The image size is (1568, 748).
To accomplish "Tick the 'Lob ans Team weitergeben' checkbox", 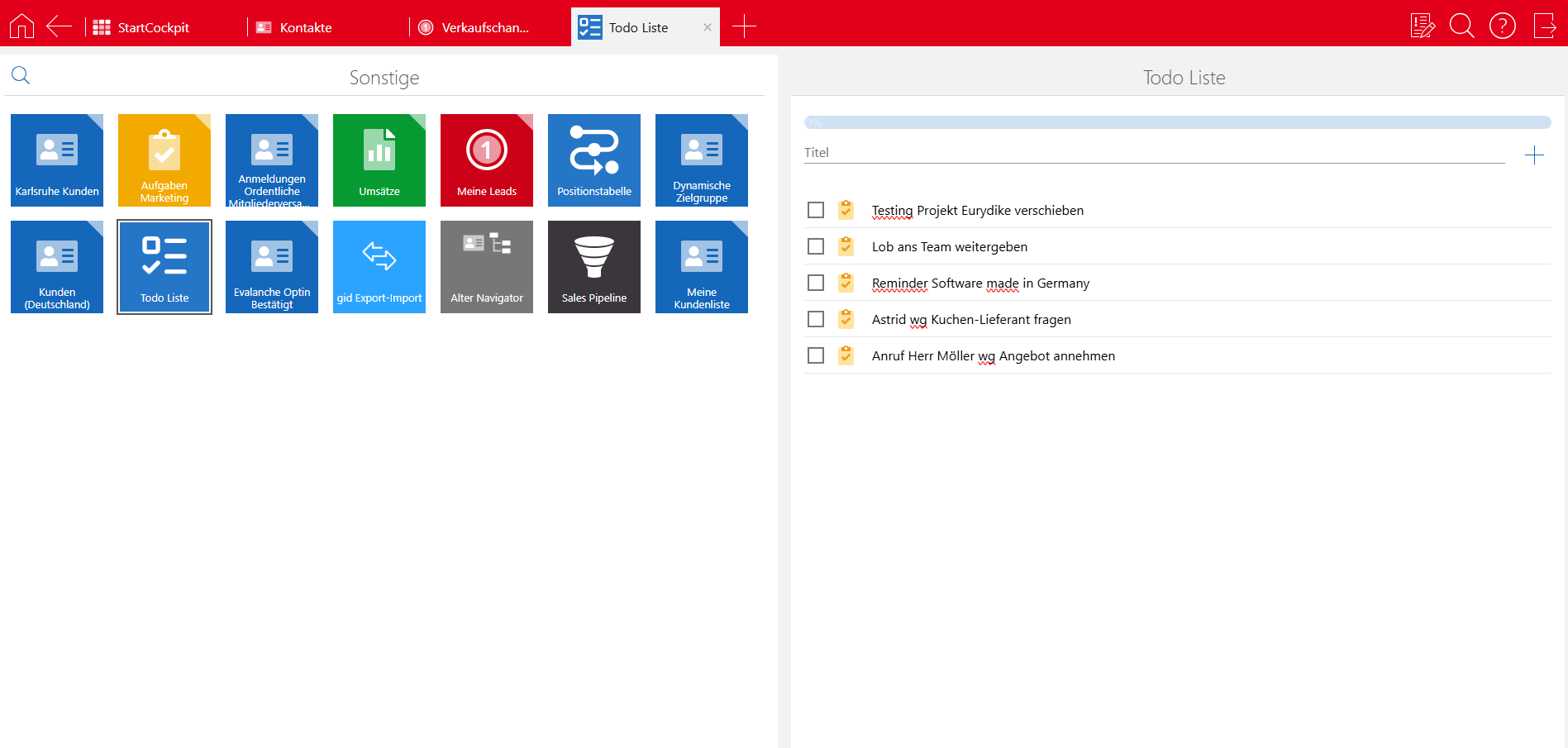I will coord(816,246).
